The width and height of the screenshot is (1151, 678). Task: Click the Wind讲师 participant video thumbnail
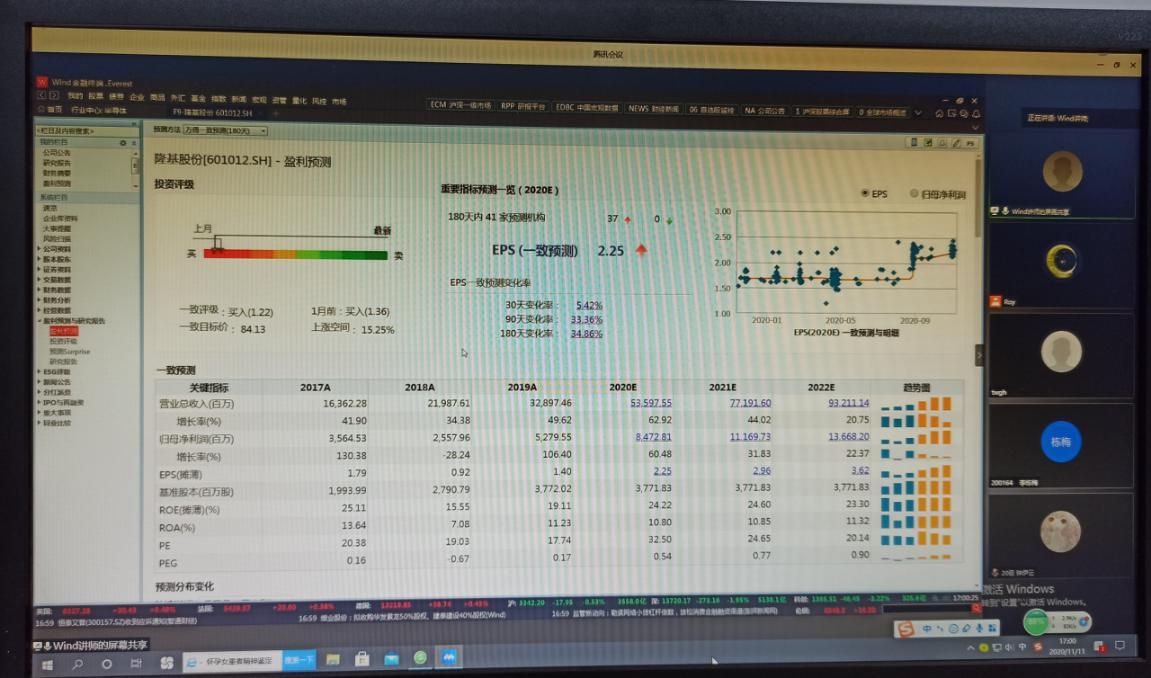pos(1061,175)
